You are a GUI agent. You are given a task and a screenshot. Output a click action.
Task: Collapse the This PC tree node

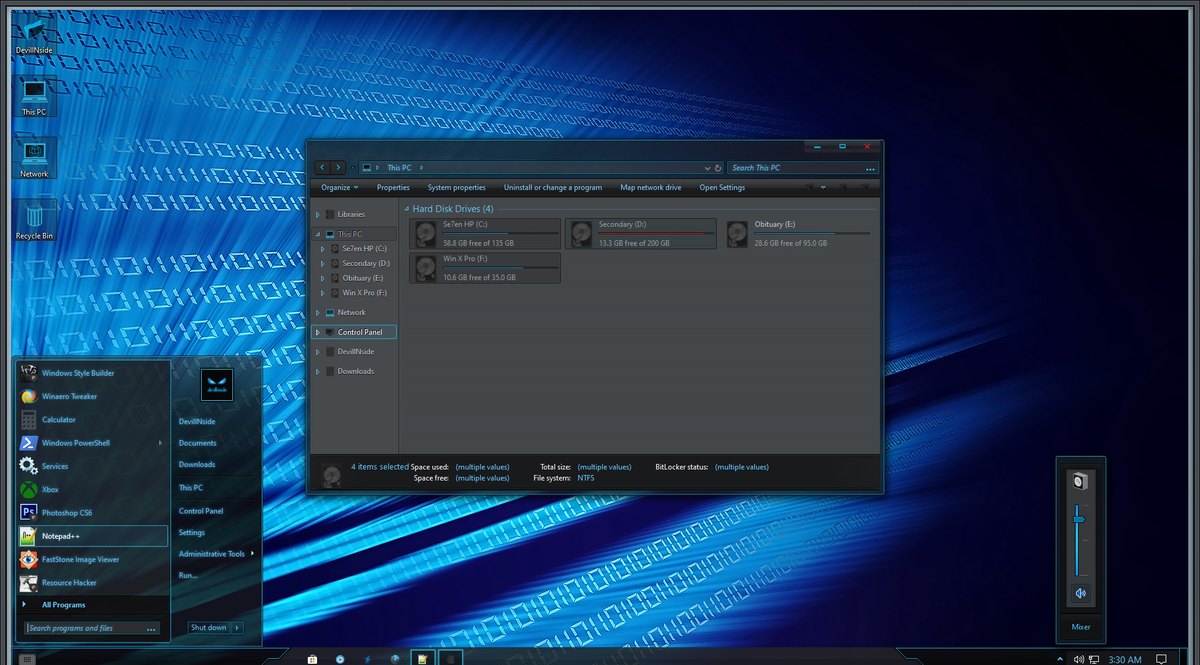[318, 234]
